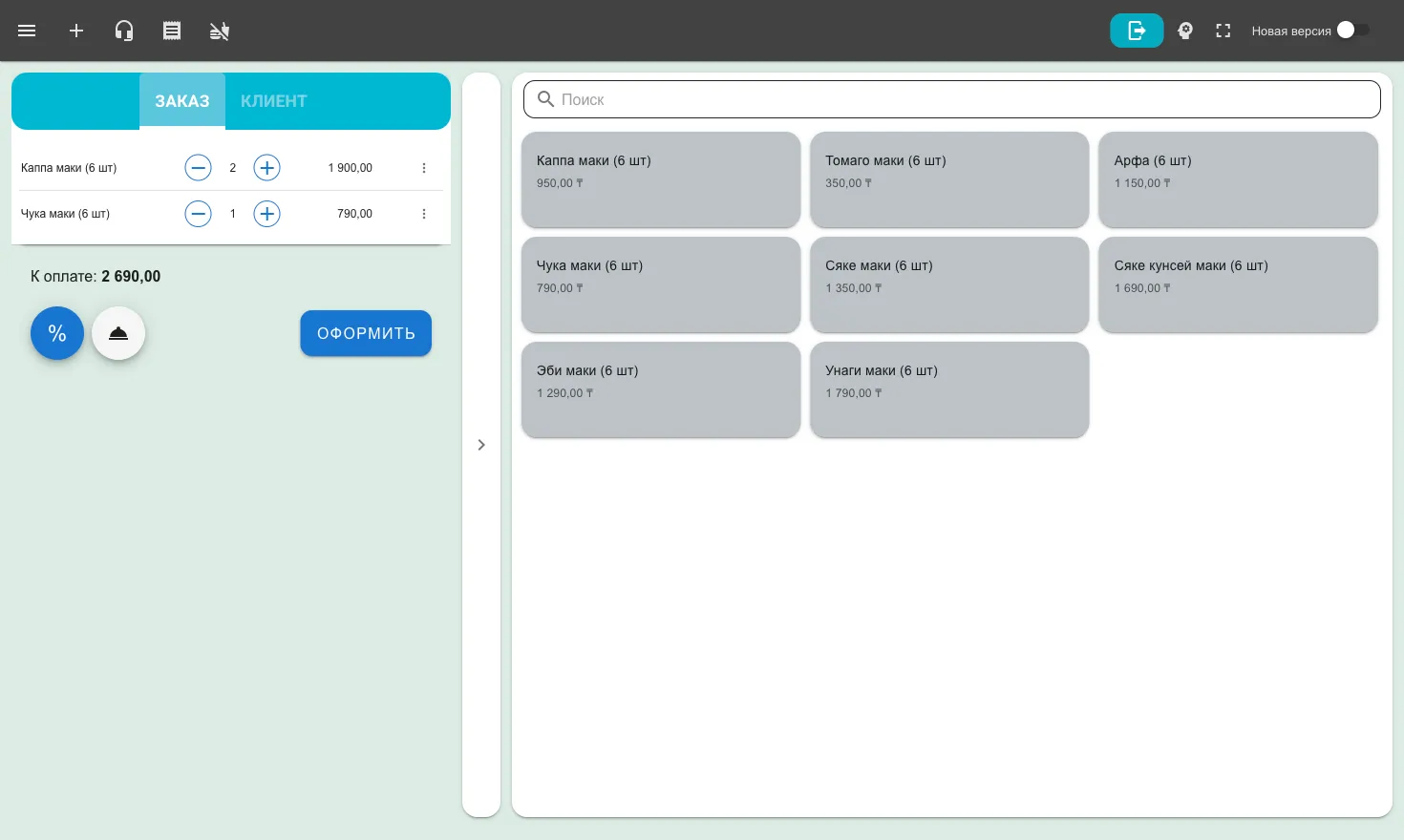The image size is (1404, 840).
Task: Add Чука маки (6 шт) product card
Action: click(661, 284)
